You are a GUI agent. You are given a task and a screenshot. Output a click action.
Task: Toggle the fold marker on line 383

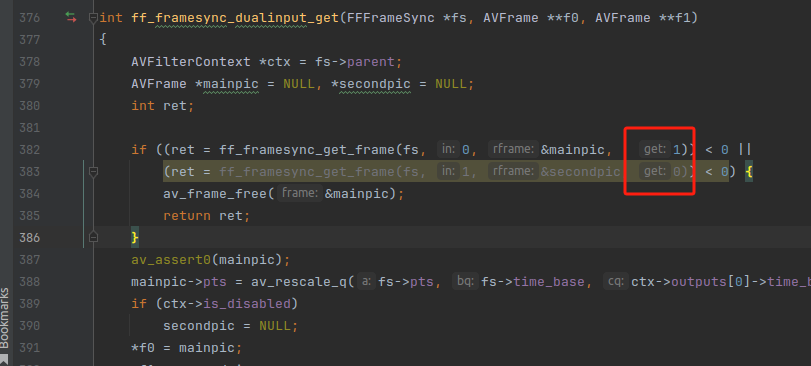pyautogui.click(x=93, y=172)
